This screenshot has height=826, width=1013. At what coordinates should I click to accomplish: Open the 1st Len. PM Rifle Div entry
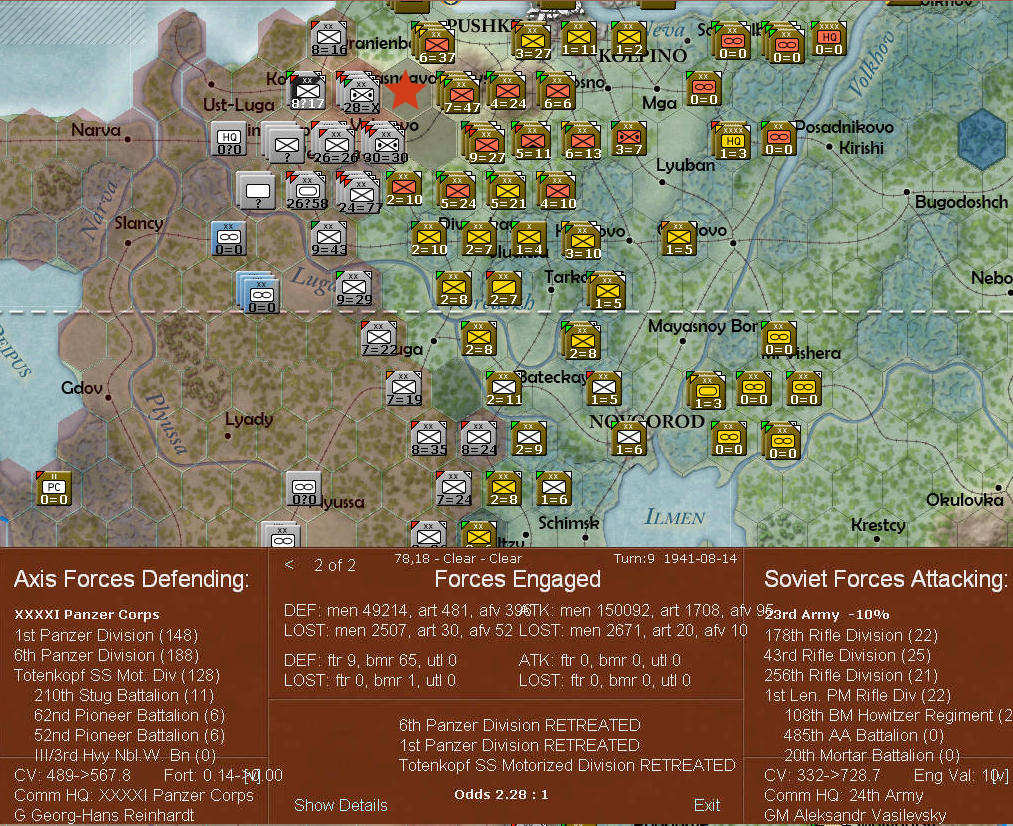pyautogui.click(x=857, y=695)
